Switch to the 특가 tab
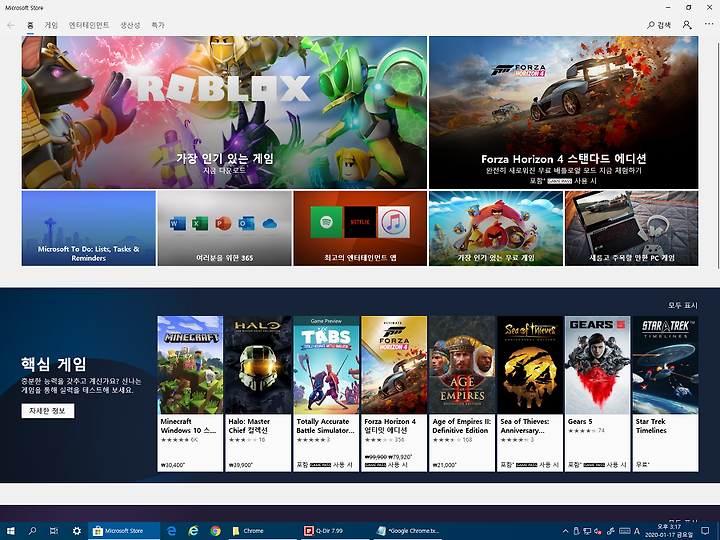This screenshot has height=540, width=720. (x=158, y=25)
